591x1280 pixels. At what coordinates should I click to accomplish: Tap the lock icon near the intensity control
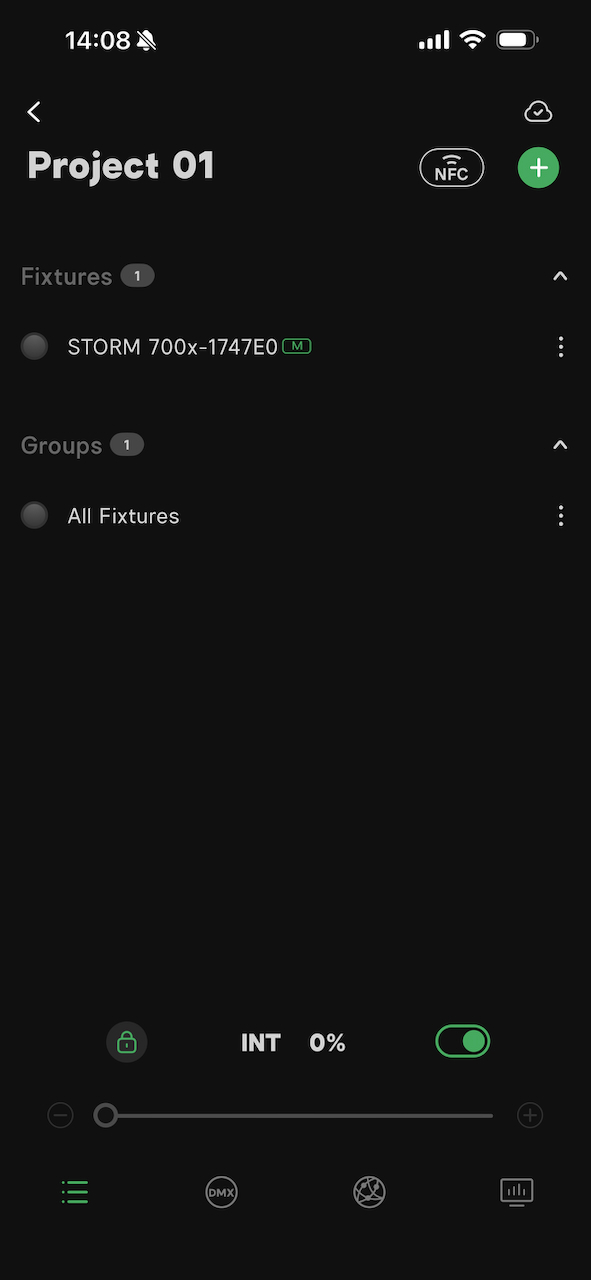point(127,1042)
